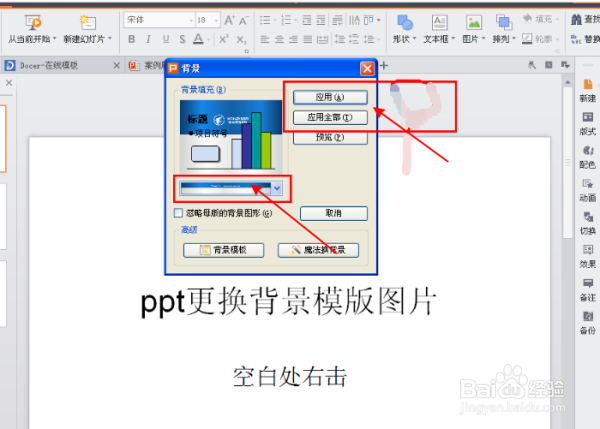This screenshot has width=600, height=429.
Task: Click the numbered list icon
Action: tap(286, 20)
